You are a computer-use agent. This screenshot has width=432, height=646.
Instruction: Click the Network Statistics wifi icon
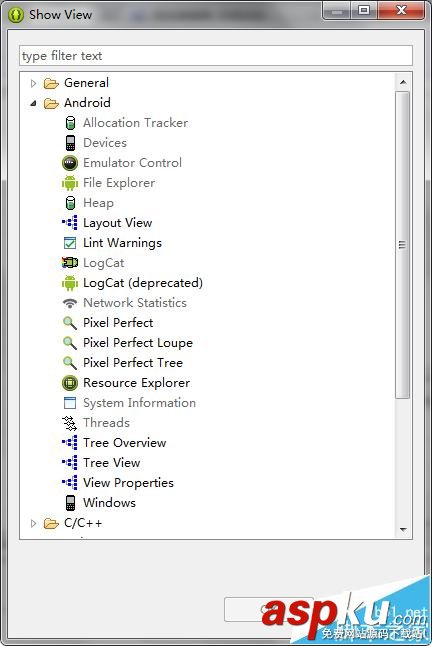tap(70, 303)
